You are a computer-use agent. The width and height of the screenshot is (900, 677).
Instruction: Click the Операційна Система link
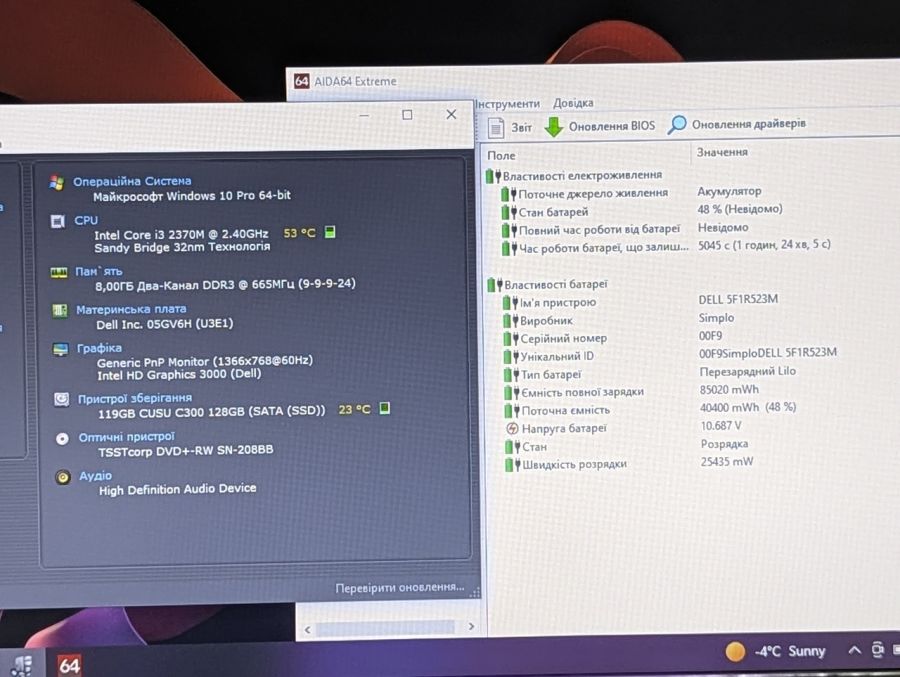tap(132, 181)
